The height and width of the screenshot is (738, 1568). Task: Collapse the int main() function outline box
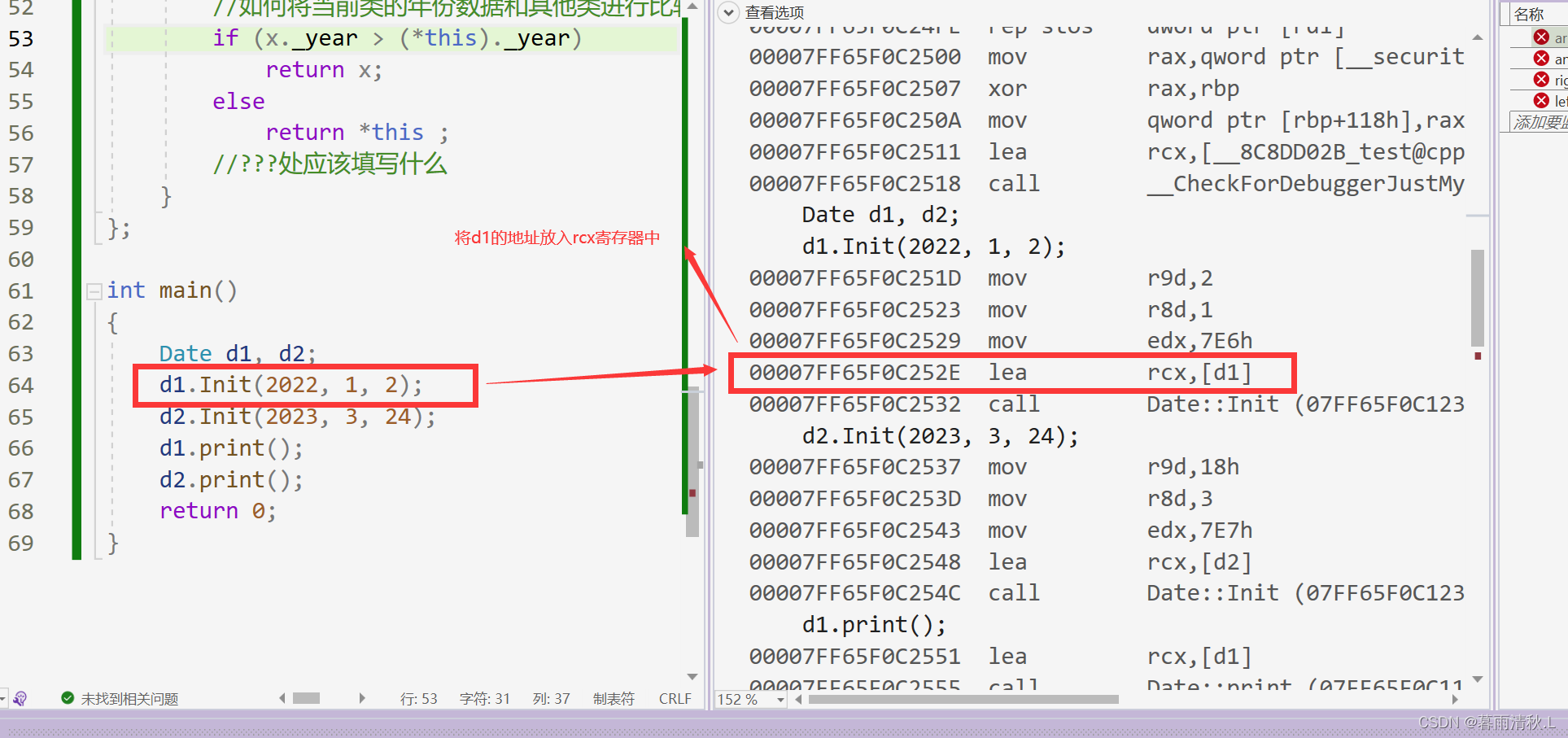(94, 290)
